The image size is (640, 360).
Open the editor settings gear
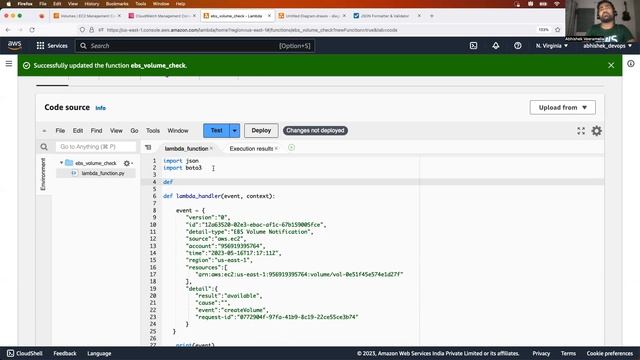click(x=596, y=131)
